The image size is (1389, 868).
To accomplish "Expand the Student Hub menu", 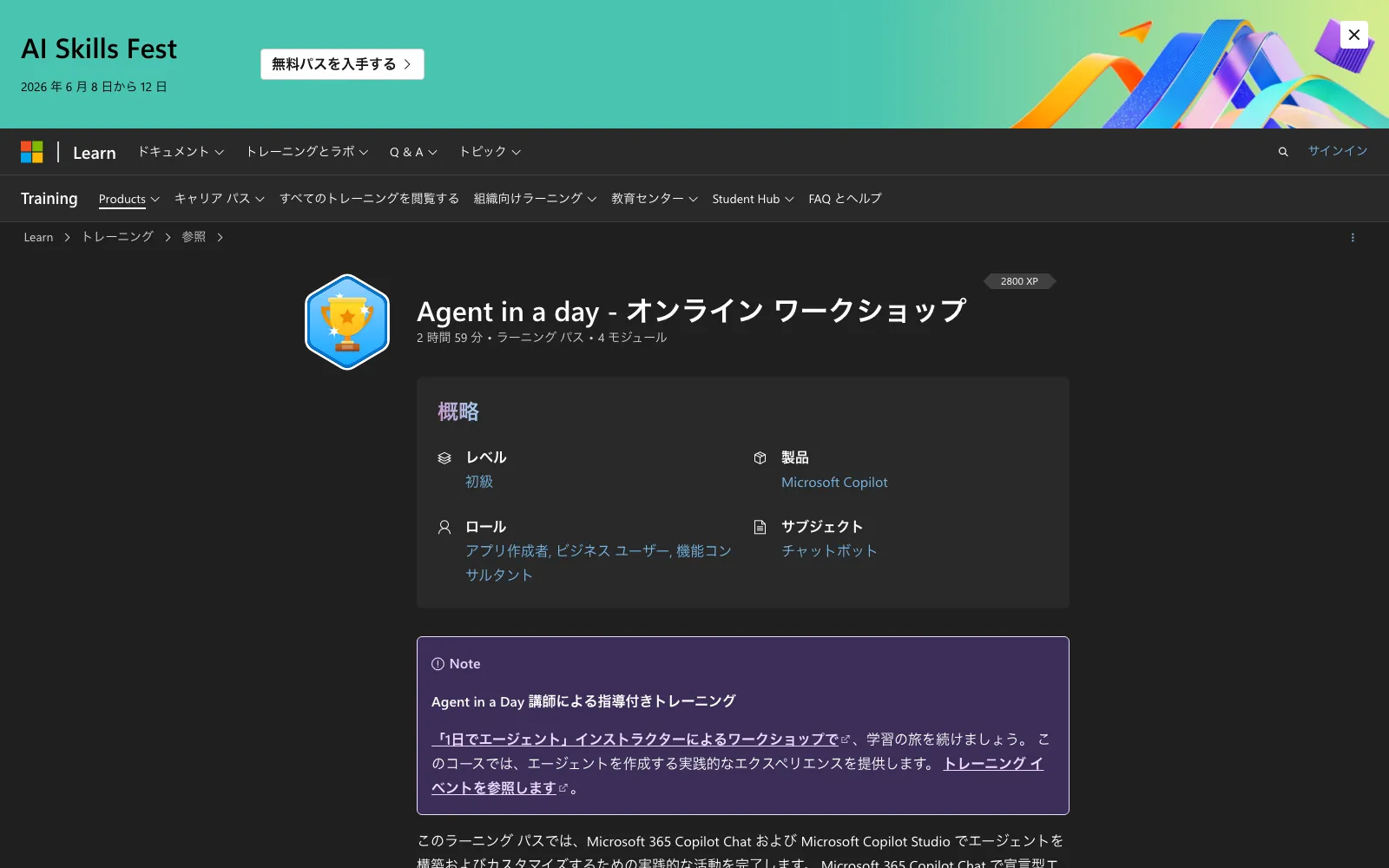I will pos(754,199).
